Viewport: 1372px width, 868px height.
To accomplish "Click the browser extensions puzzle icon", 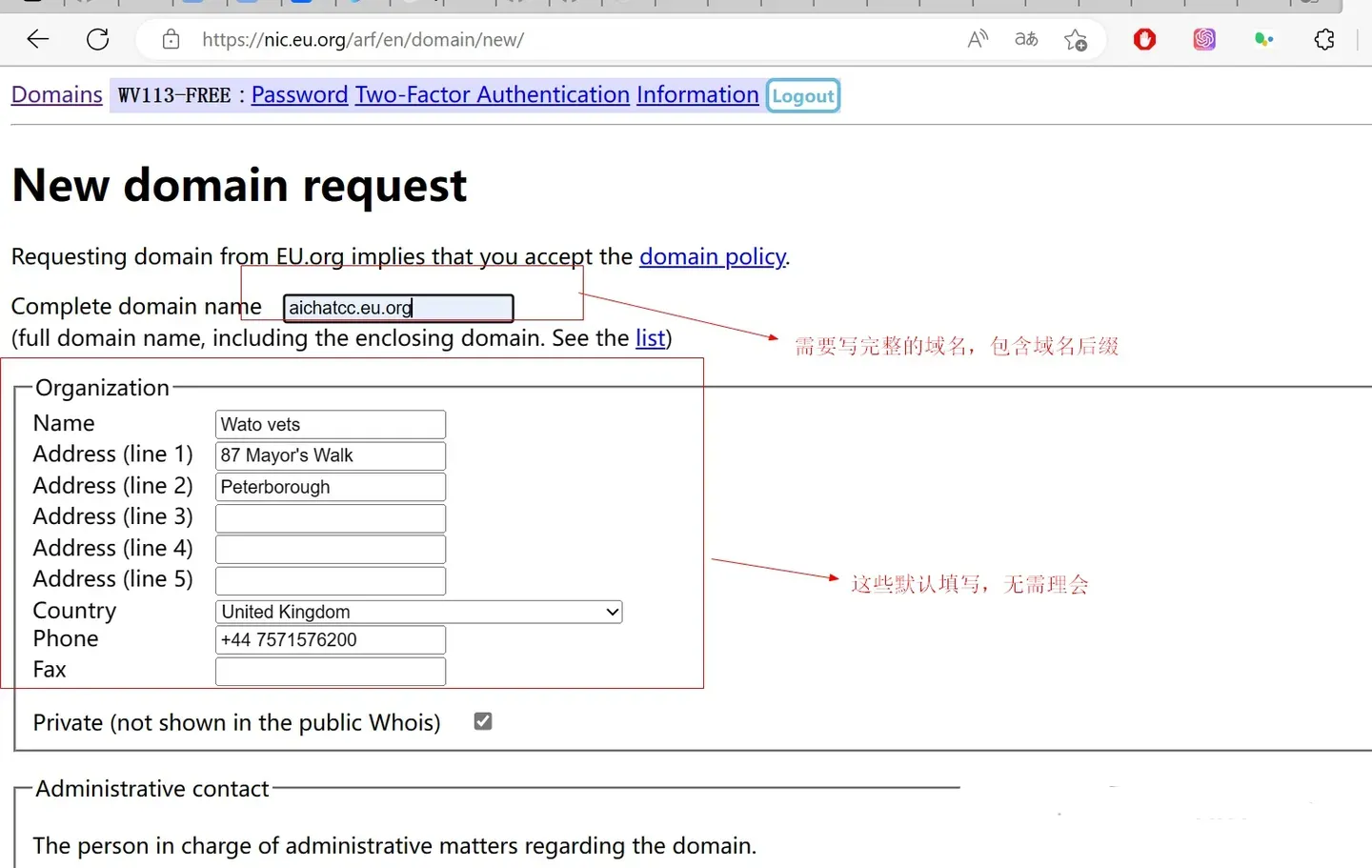I will pyautogui.click(x=1324, y=39).
